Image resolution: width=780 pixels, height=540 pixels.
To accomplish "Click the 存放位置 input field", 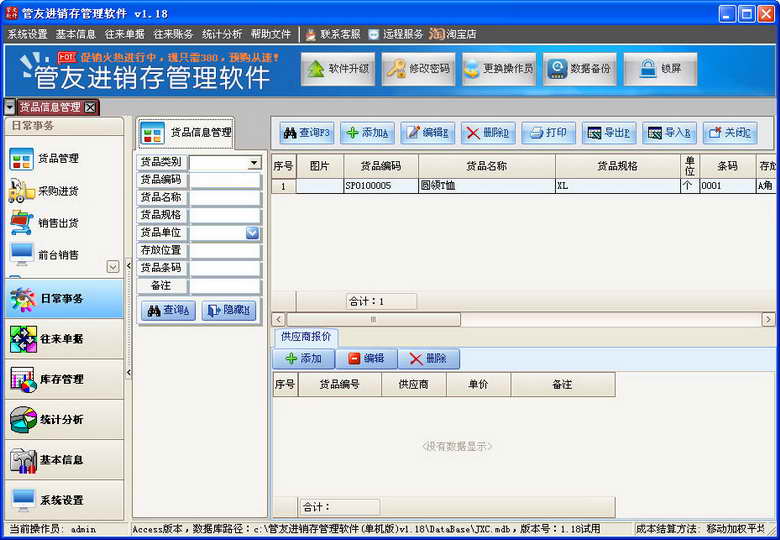I will pyautogui.click(x=225, y=251).
